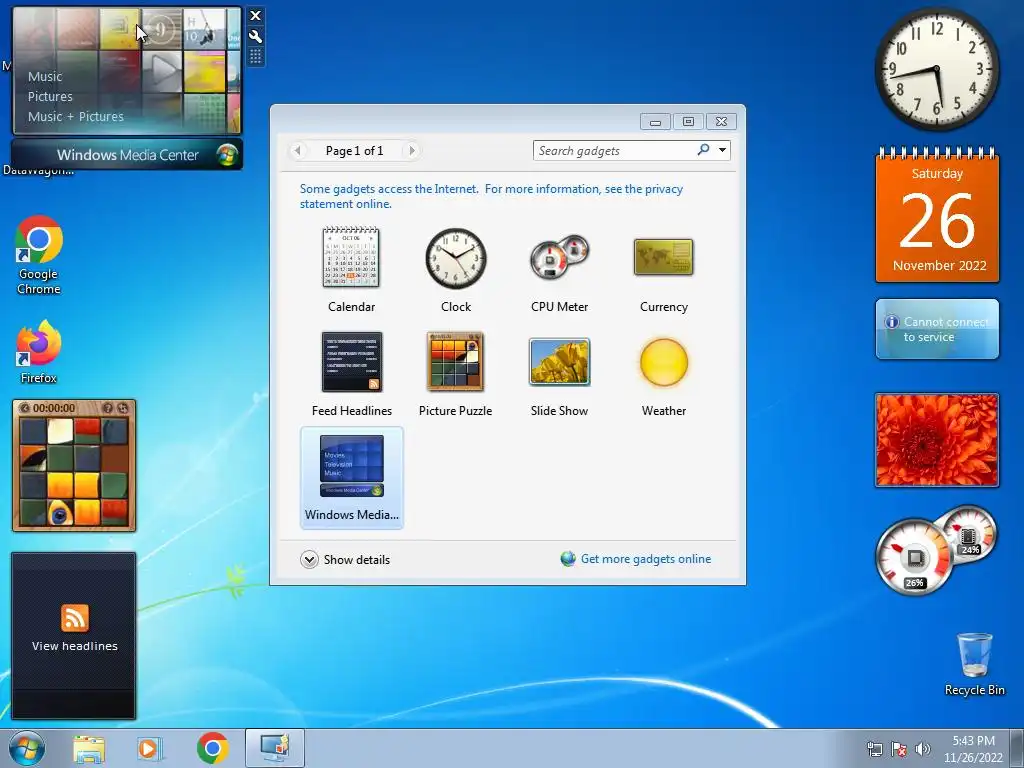Select the CPU Meter gadget in gallery

560,270
